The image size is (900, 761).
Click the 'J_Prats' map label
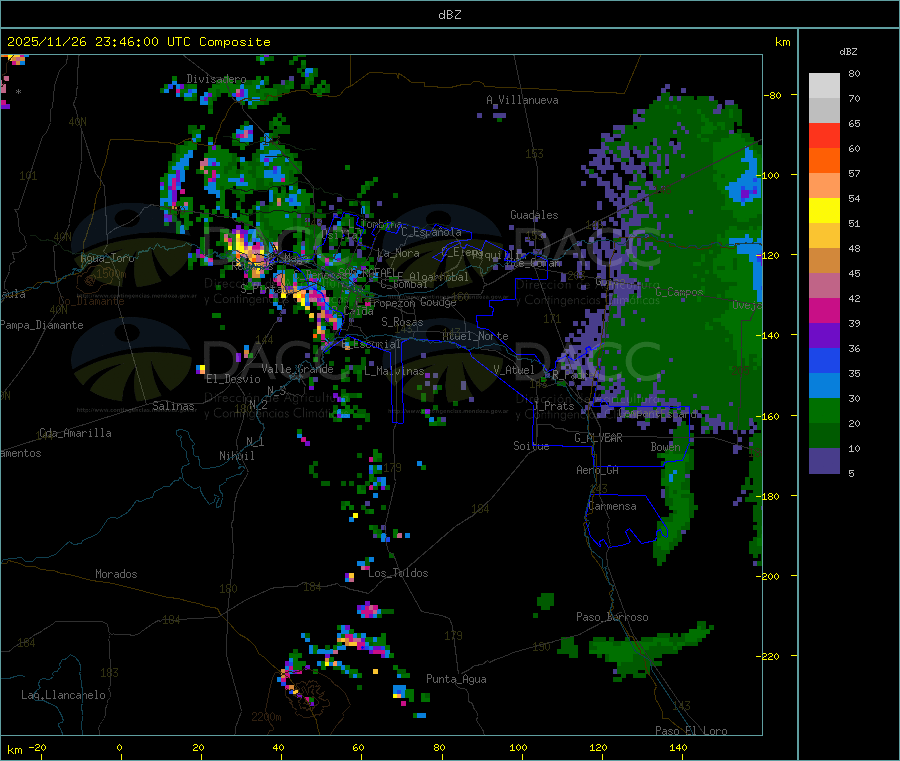click(x=554, y=405)
